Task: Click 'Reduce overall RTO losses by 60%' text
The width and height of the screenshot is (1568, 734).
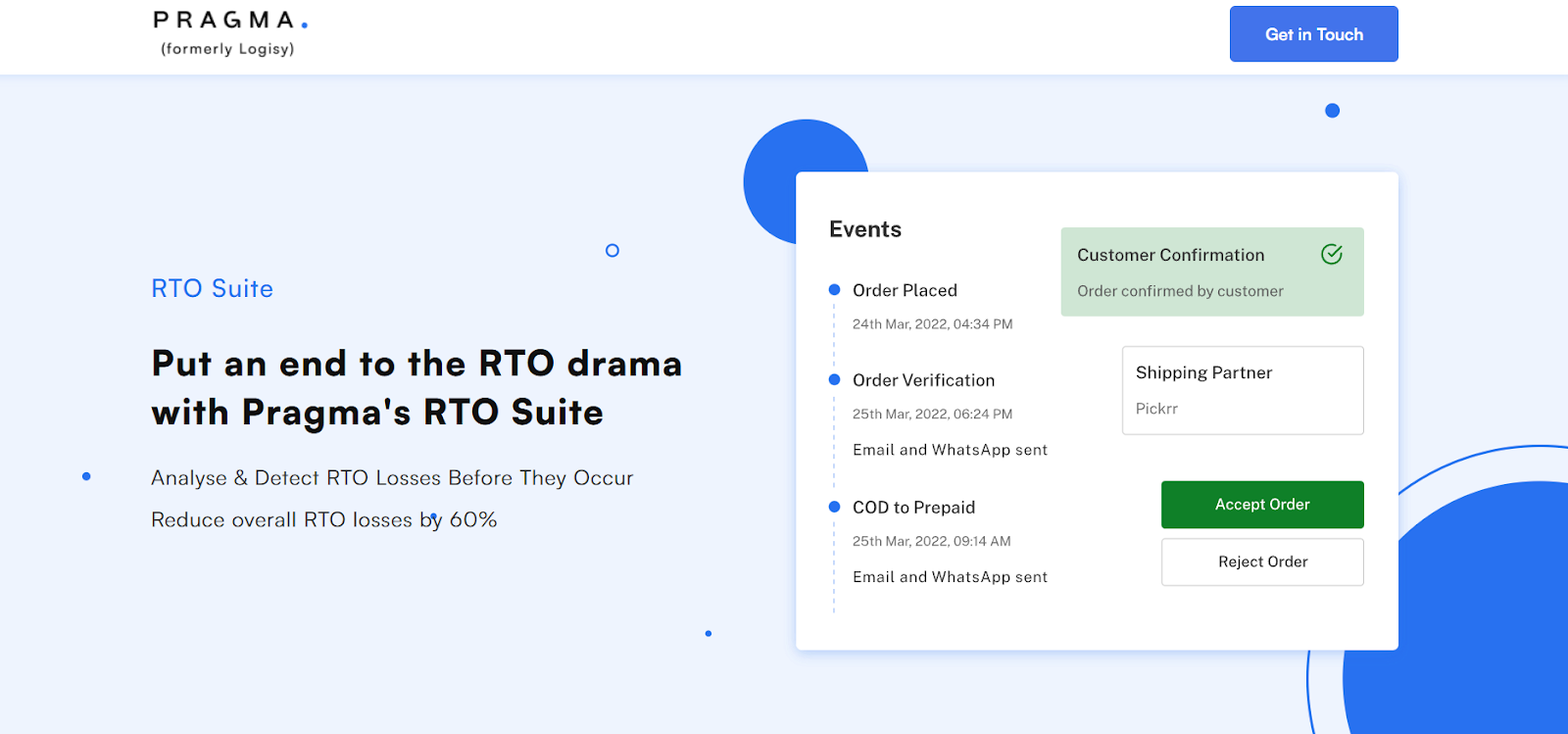Action: pyautogui.click(x=323, y=520)
